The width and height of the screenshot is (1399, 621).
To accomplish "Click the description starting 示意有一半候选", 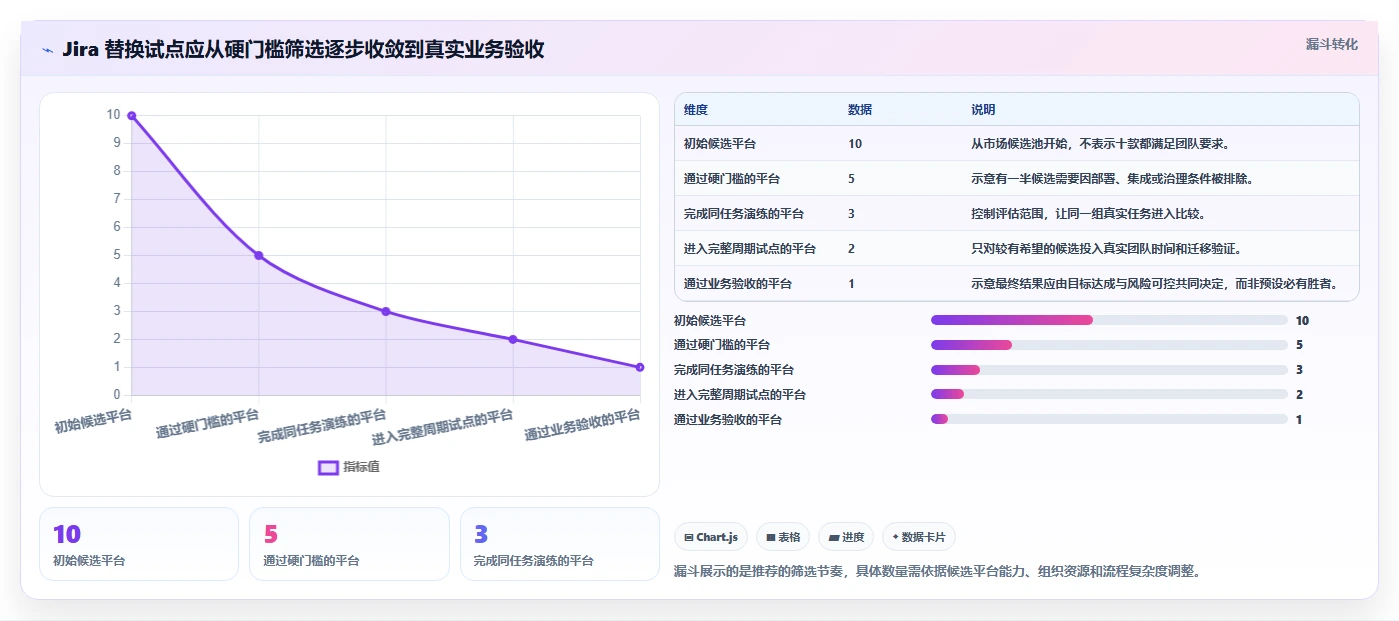I will pyautogui.click(x=1112, y=179).
